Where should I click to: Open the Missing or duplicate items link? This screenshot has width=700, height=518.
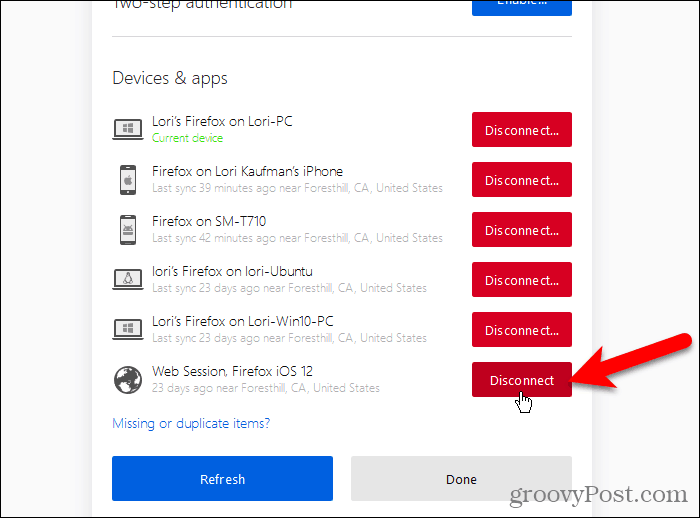pos(191,423)
